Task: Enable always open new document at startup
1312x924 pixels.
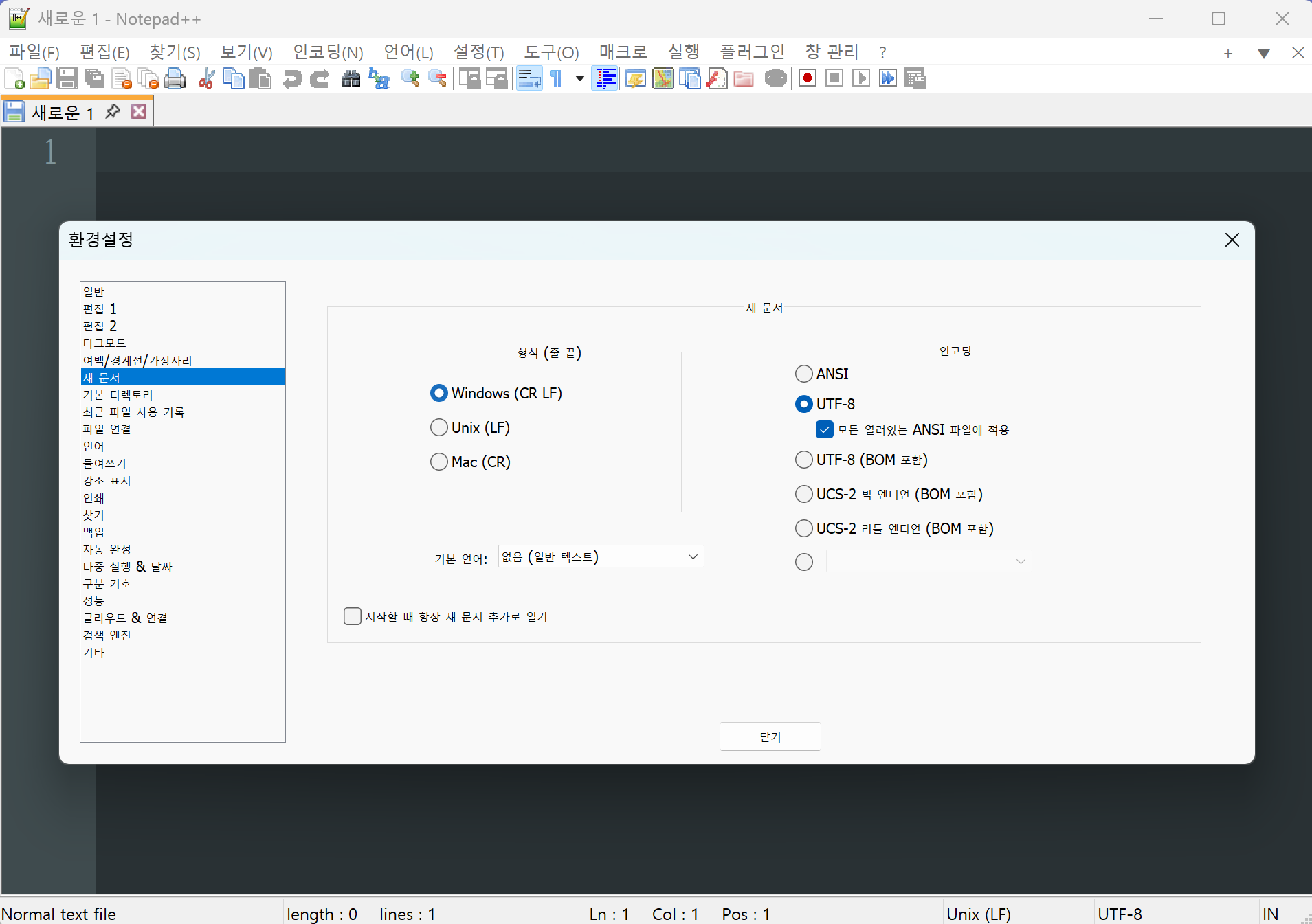Action: coord(353,616)
